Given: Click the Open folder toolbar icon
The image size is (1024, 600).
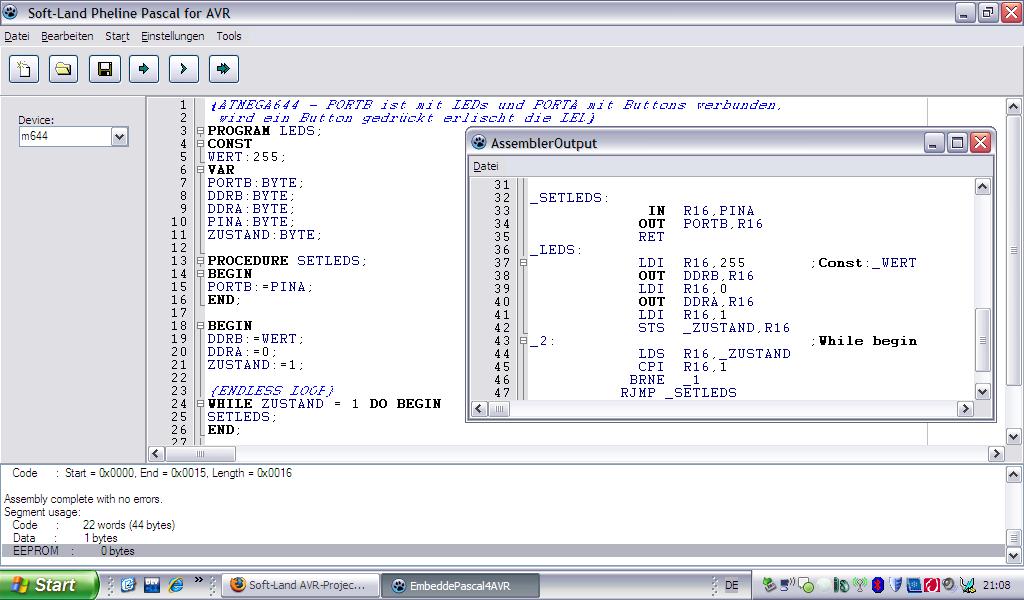Looking at the screenshot, I should (64, 69).
